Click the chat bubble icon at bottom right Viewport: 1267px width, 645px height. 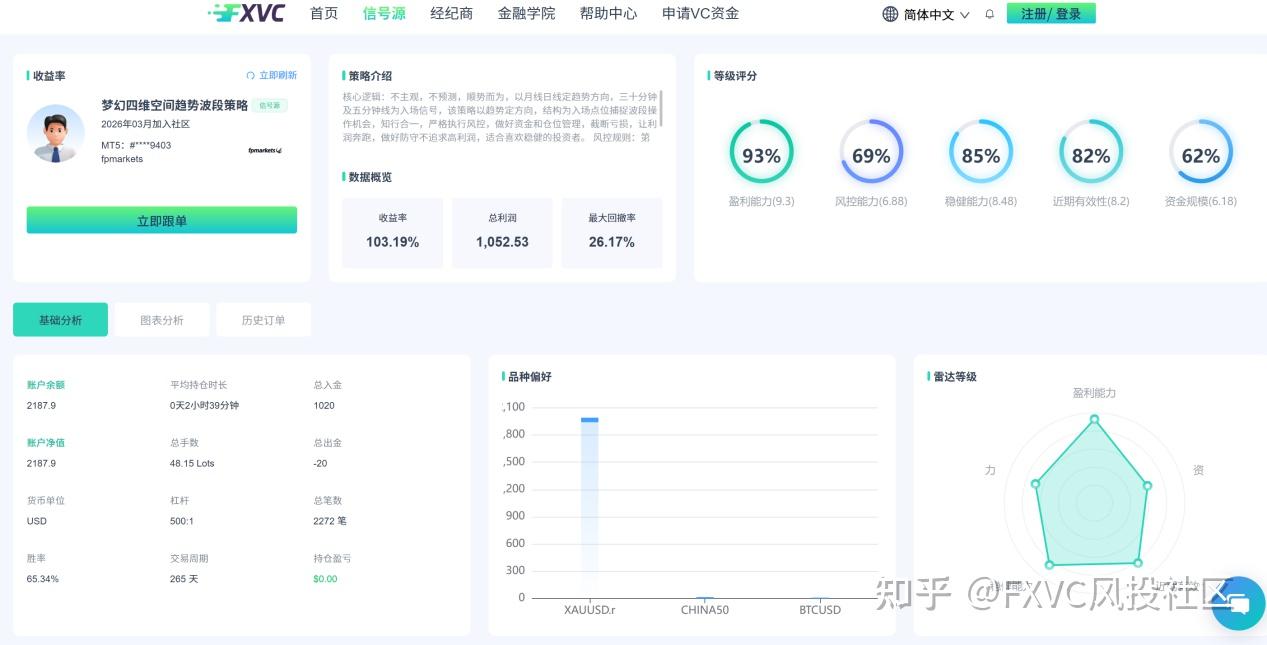[x=1238, y=603]
